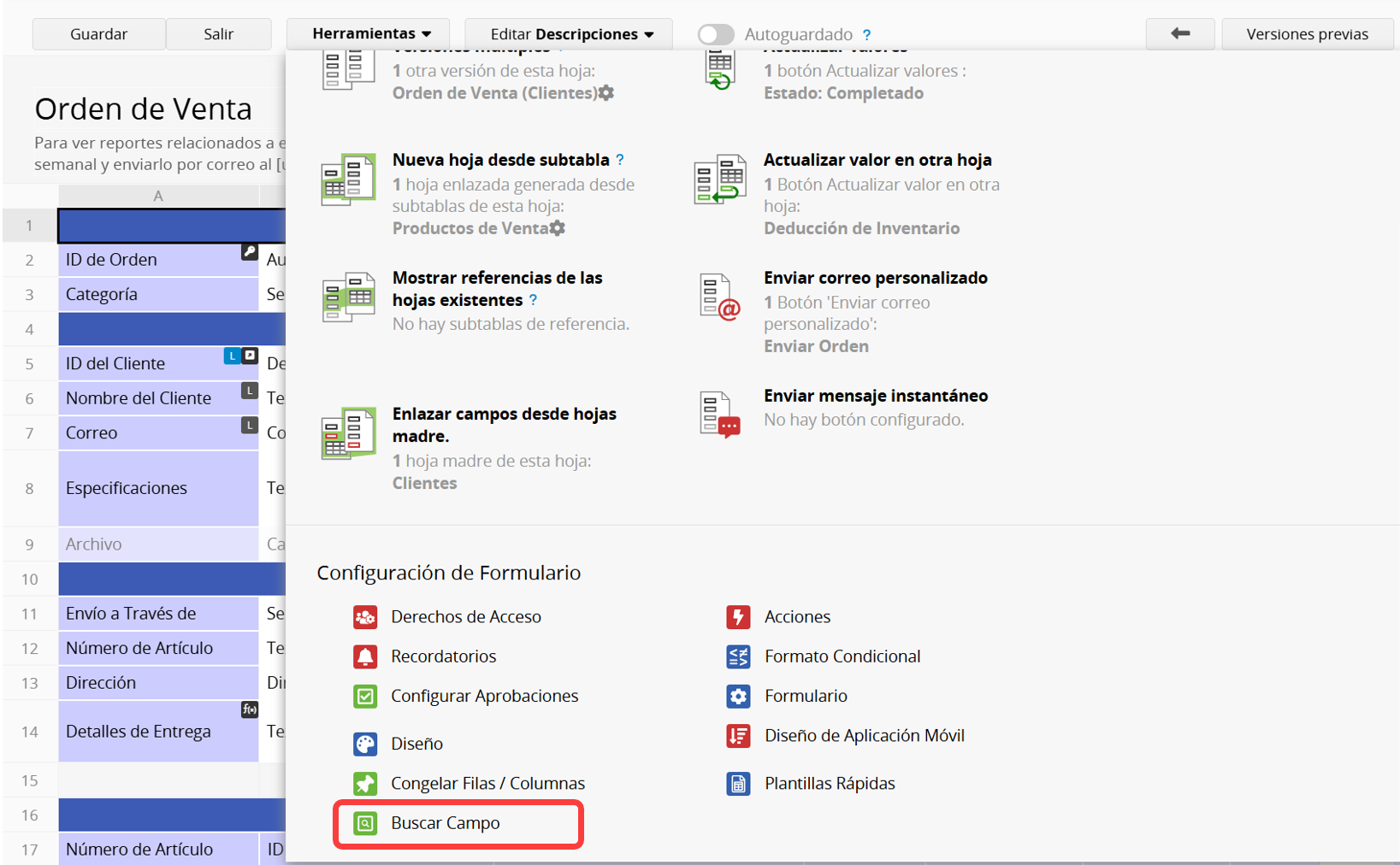Open the Editar Descripciones dropdown
This screenshot has width=1400, height=865.
570,34
